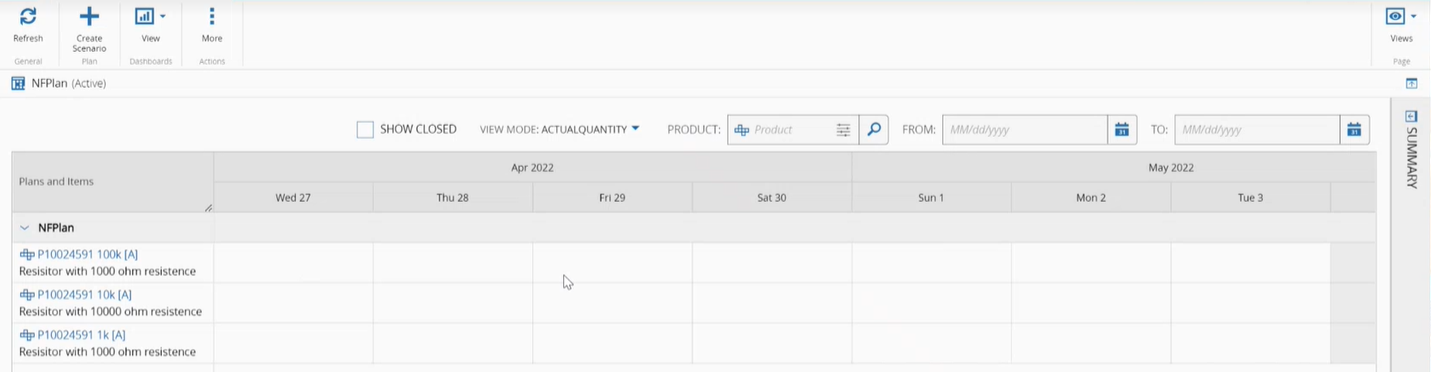Click the Refresh icon in toolbar
The image size is (1431, 372).
coord(28,16)
